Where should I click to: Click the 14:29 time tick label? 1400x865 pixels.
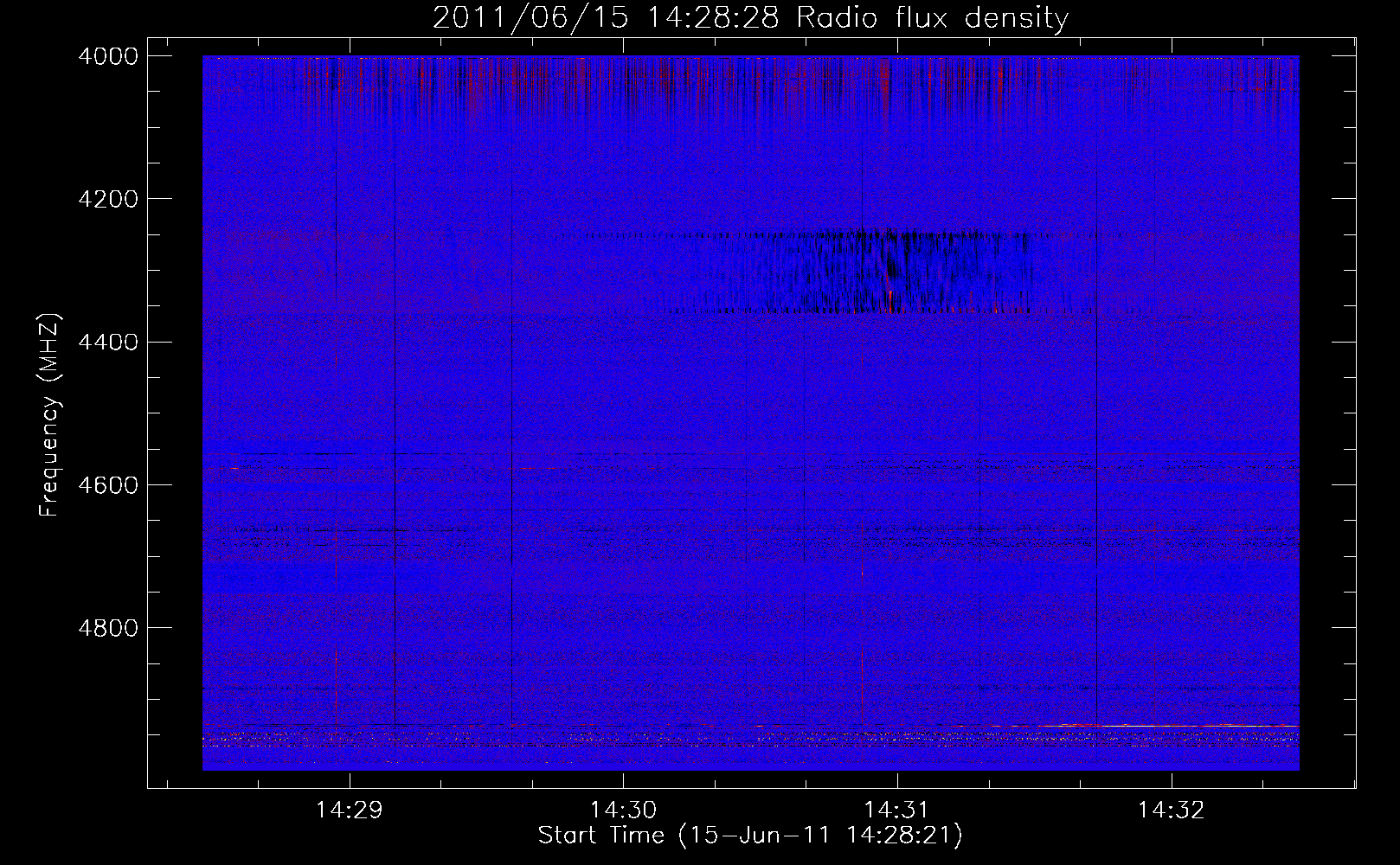point(349,811)
